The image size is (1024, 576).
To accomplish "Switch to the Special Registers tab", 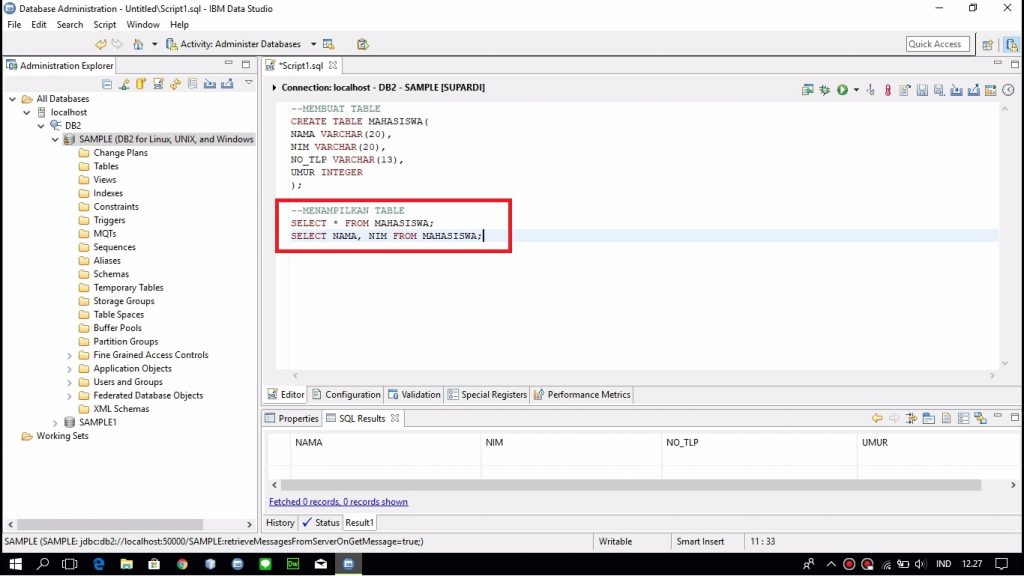I will coord(487,395).
